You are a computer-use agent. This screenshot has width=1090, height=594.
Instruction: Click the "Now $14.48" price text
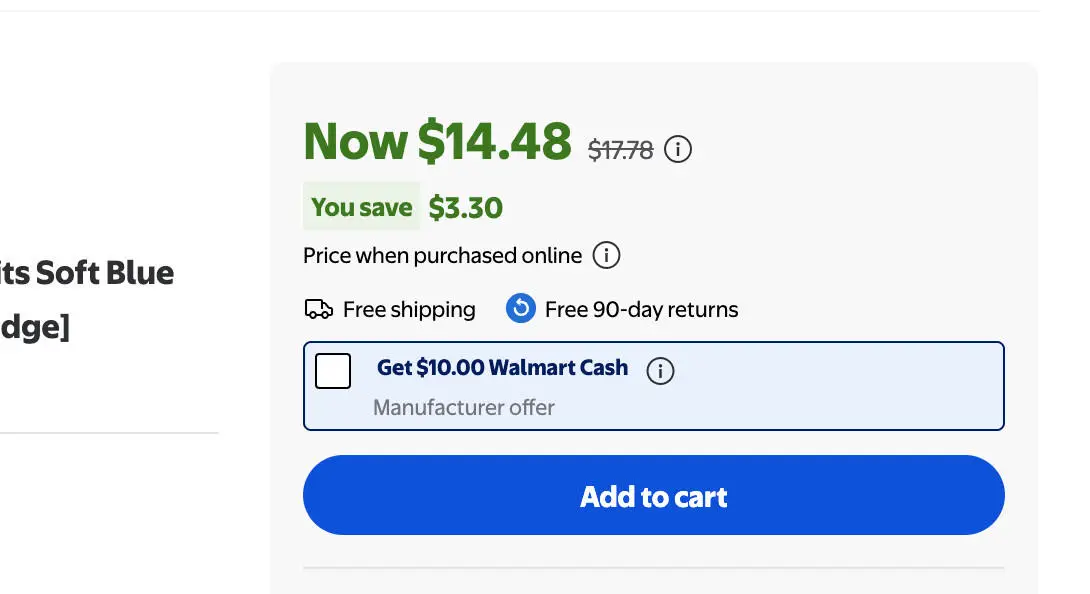[x=437, y=141]
